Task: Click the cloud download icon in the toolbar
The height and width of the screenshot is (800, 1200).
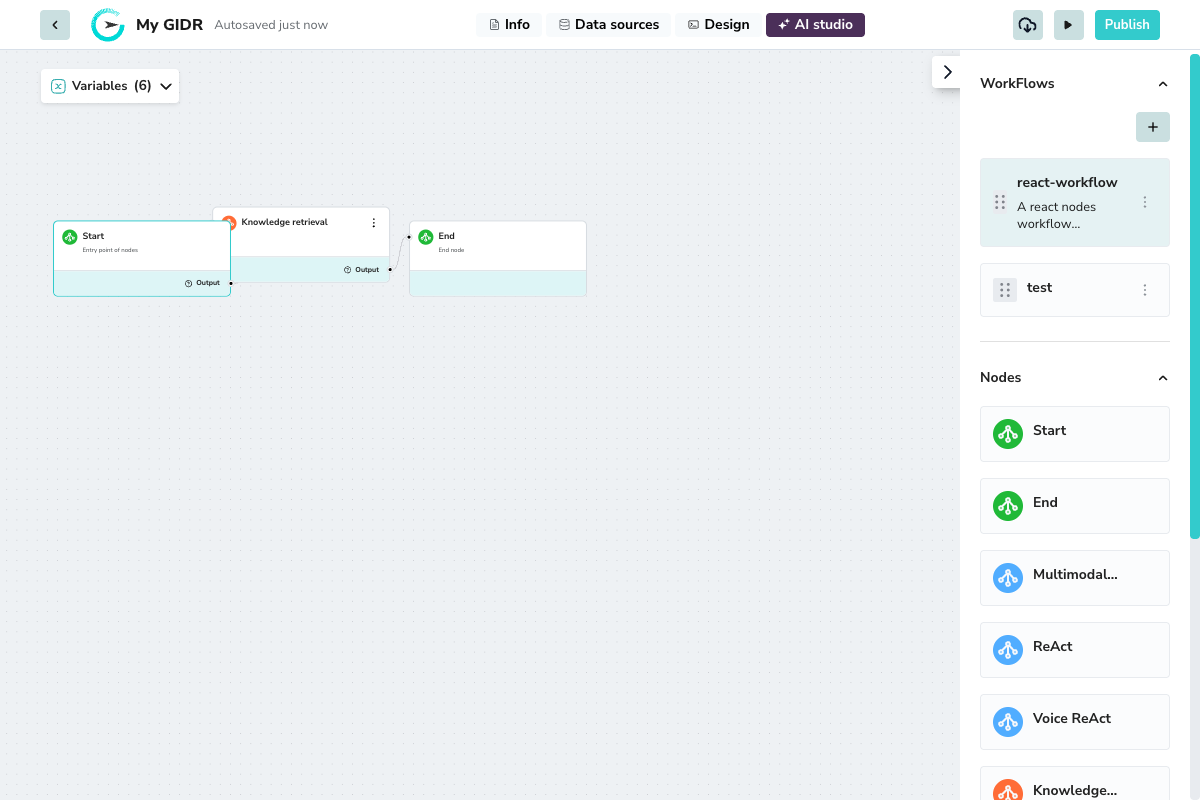Action: point(1027,24)
